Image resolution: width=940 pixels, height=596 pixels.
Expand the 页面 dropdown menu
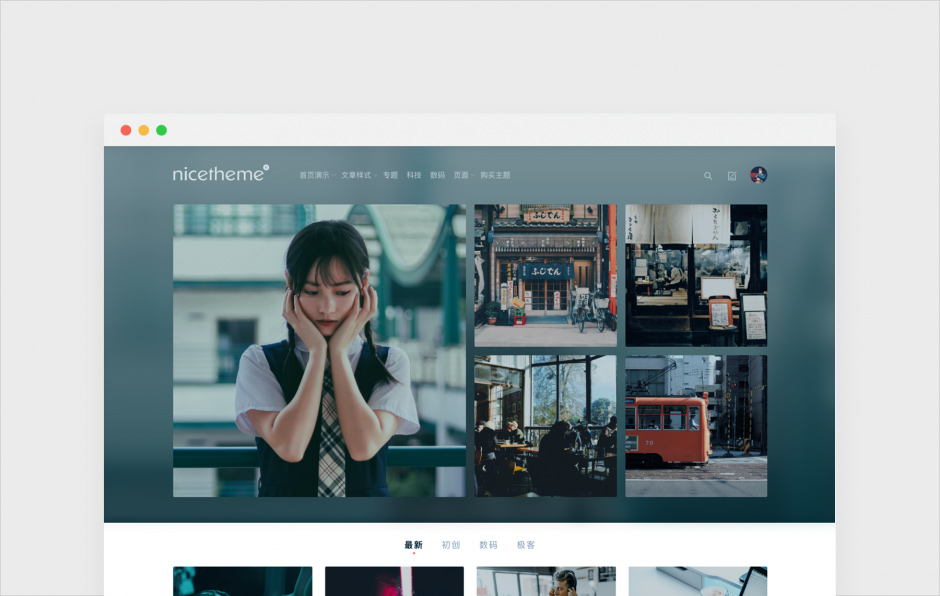tap(463, 175)
